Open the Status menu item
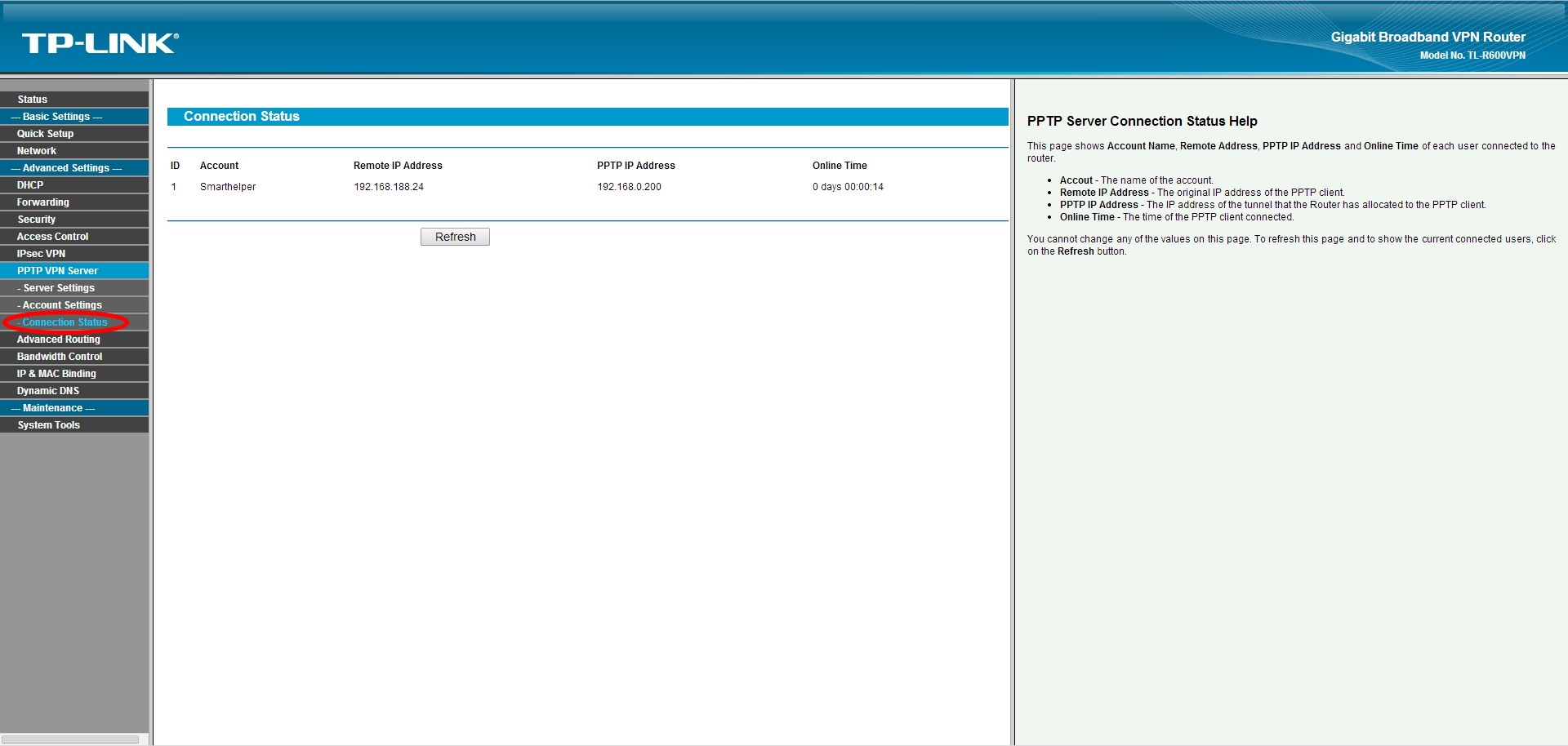 coord(74,100)
